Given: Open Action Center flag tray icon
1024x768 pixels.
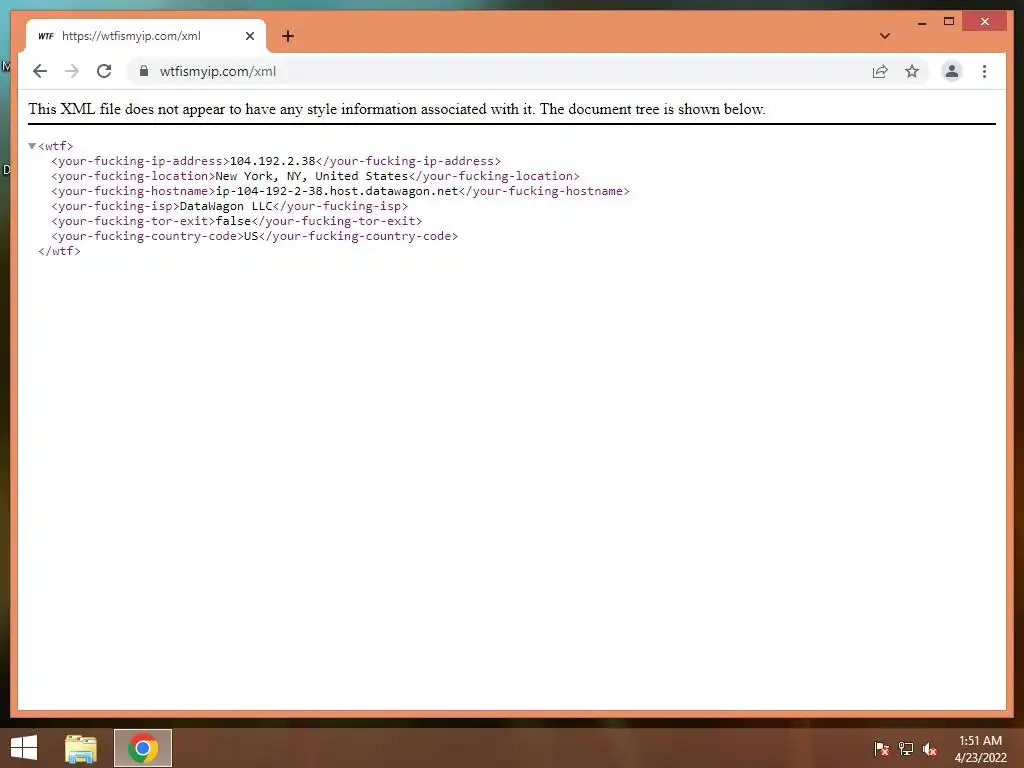Looking at the screenshot, I should point(881,749).
